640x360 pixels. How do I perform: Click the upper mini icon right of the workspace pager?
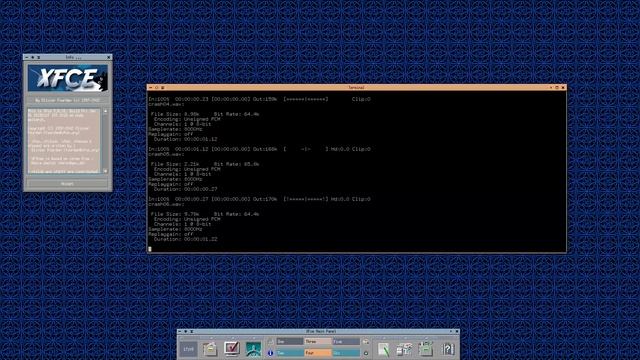[366, 342]
